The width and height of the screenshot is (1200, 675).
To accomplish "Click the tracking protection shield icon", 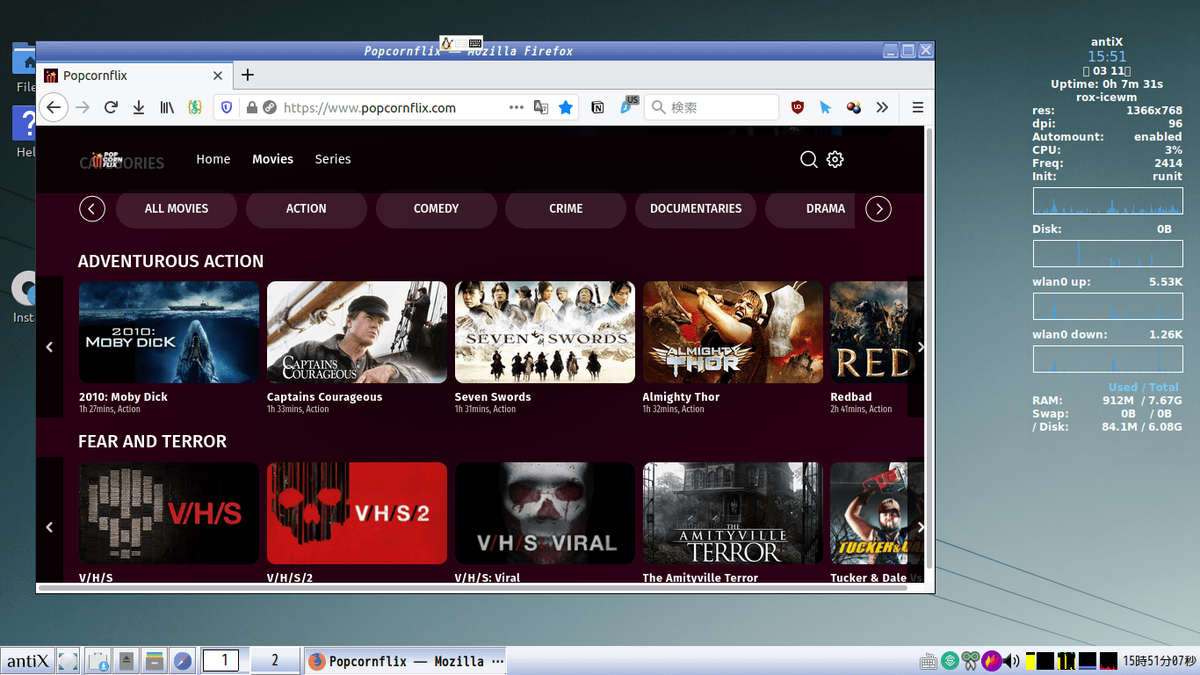I will [227, 107].
